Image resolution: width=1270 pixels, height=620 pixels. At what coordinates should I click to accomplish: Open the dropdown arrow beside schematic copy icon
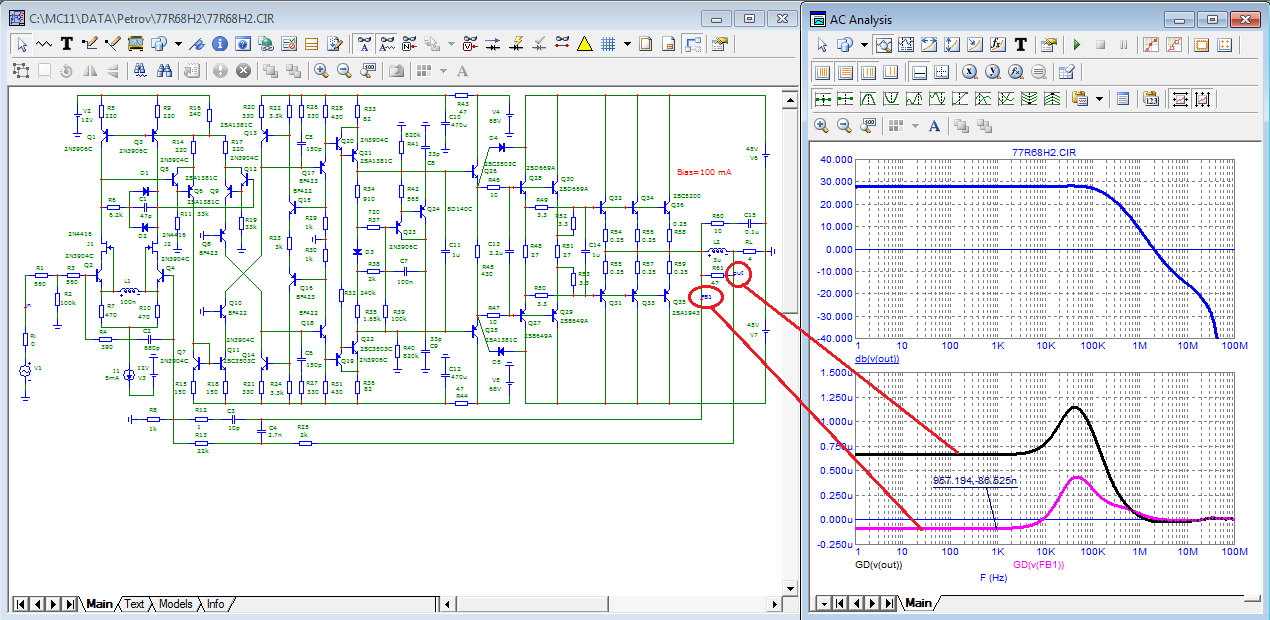pyautogui.click(x=178, y=44)
